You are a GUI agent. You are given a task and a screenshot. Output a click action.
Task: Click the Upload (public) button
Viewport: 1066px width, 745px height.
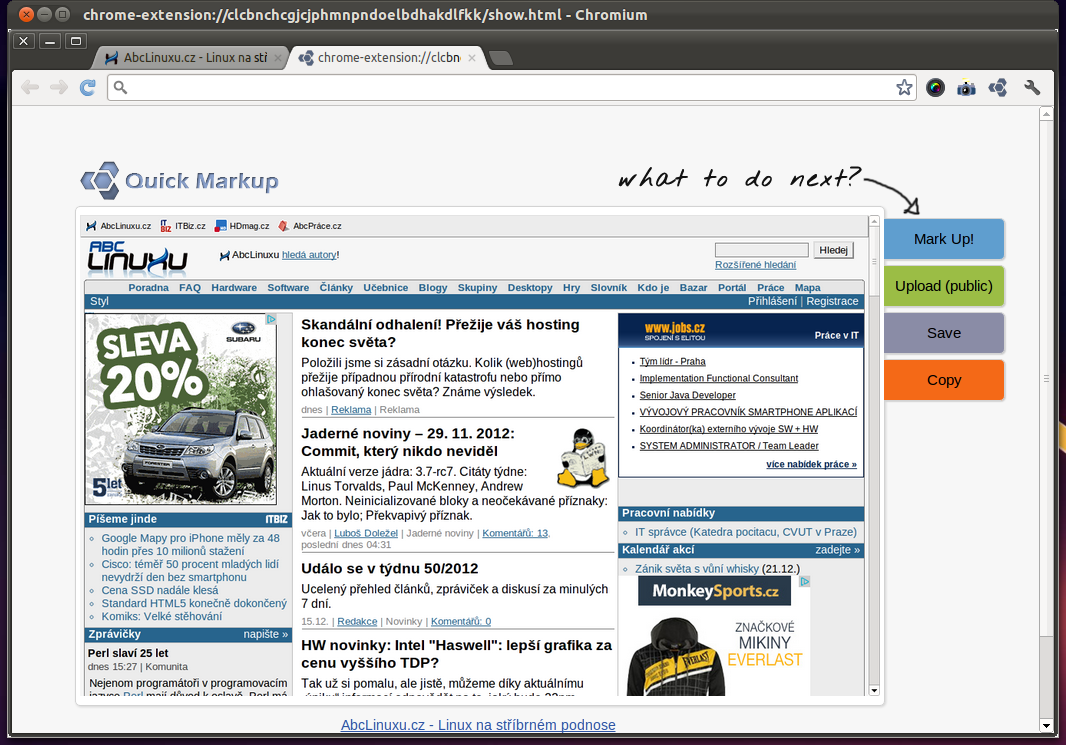coord(944,286)
